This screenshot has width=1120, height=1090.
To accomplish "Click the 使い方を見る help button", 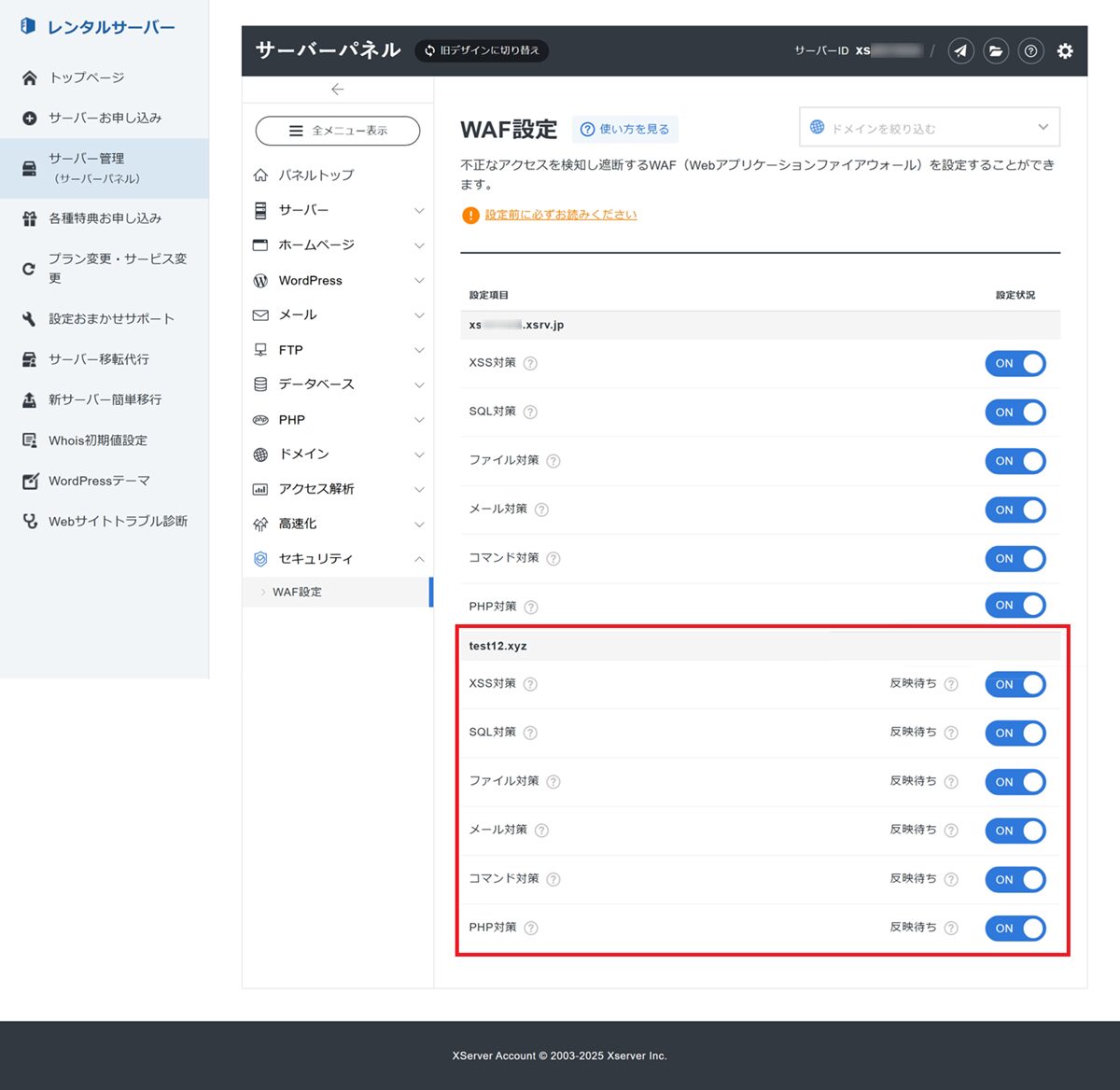I will pyautogui.click(x=625, y=129).
